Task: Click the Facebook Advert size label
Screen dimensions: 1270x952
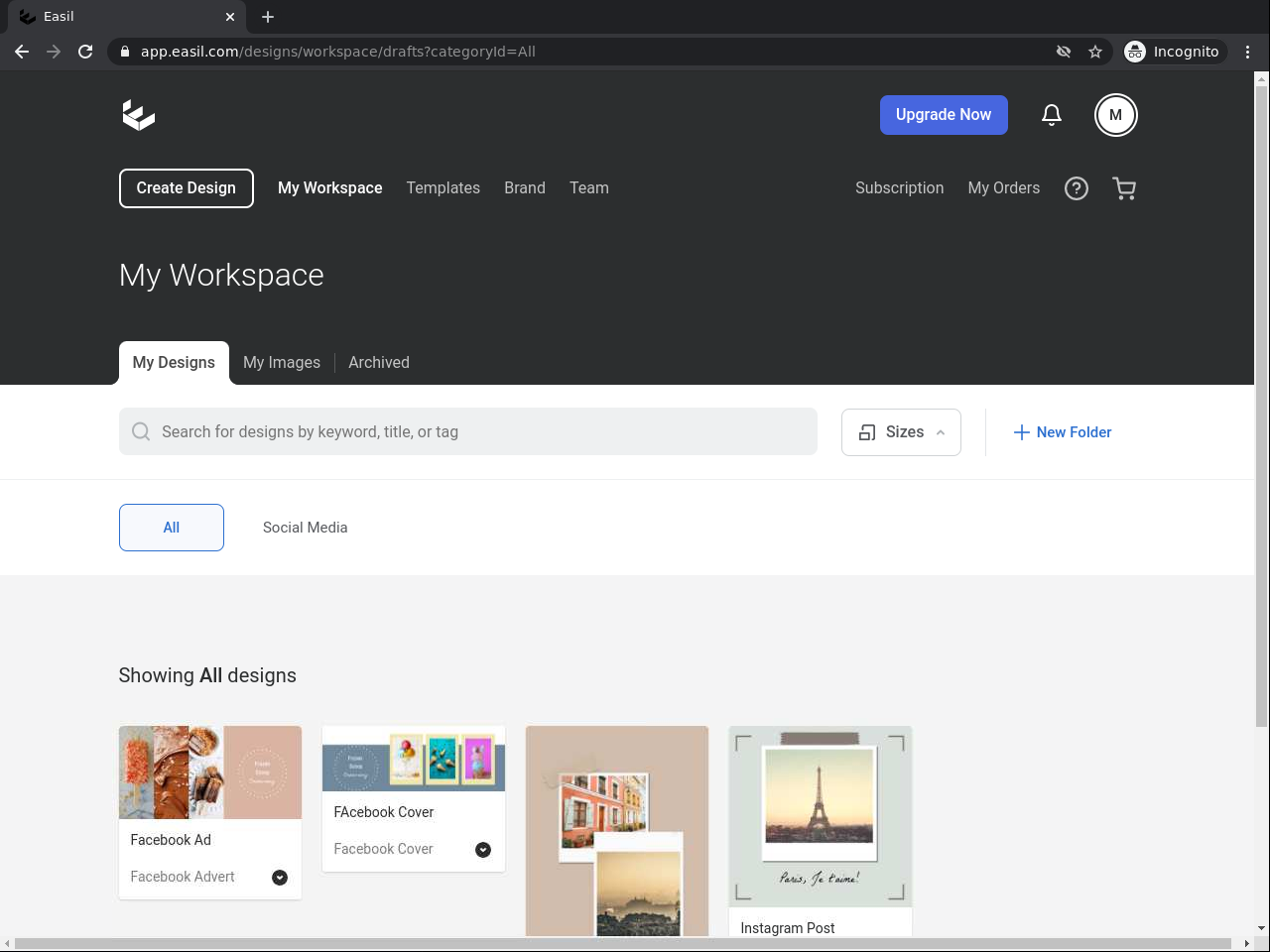Action: (183, 877)
